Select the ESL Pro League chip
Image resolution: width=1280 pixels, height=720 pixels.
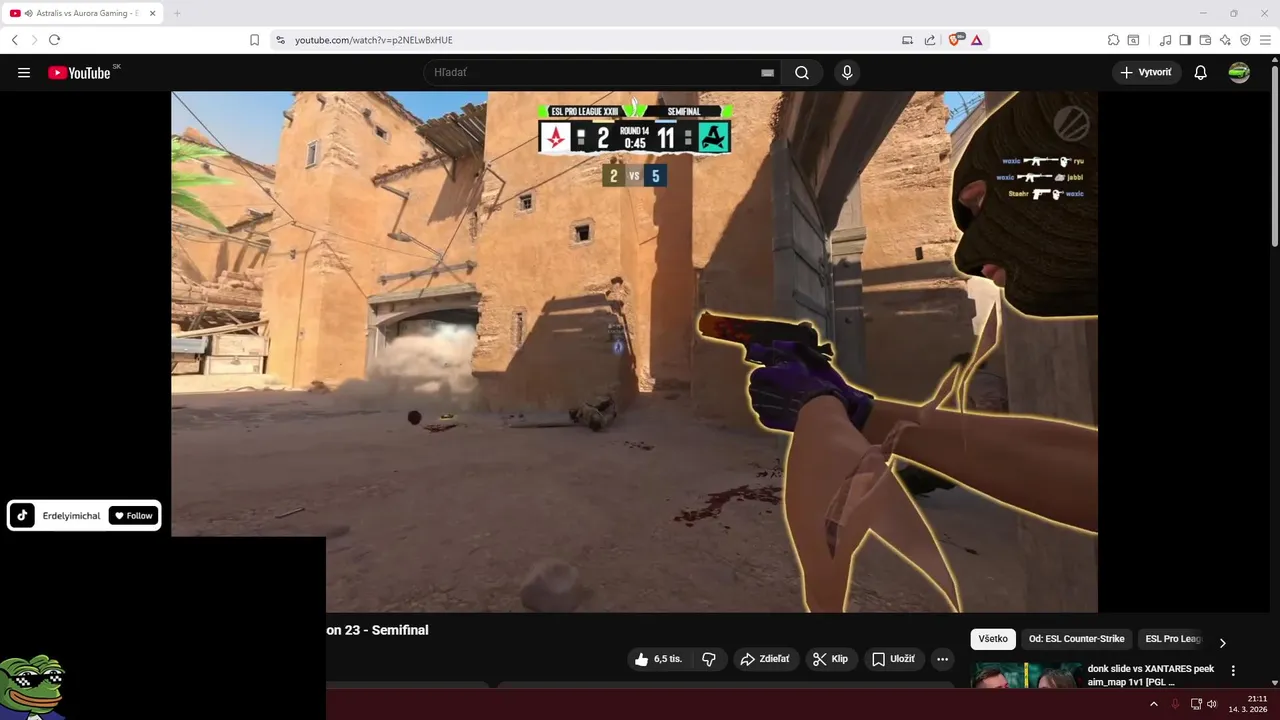tap(1172, 639)
